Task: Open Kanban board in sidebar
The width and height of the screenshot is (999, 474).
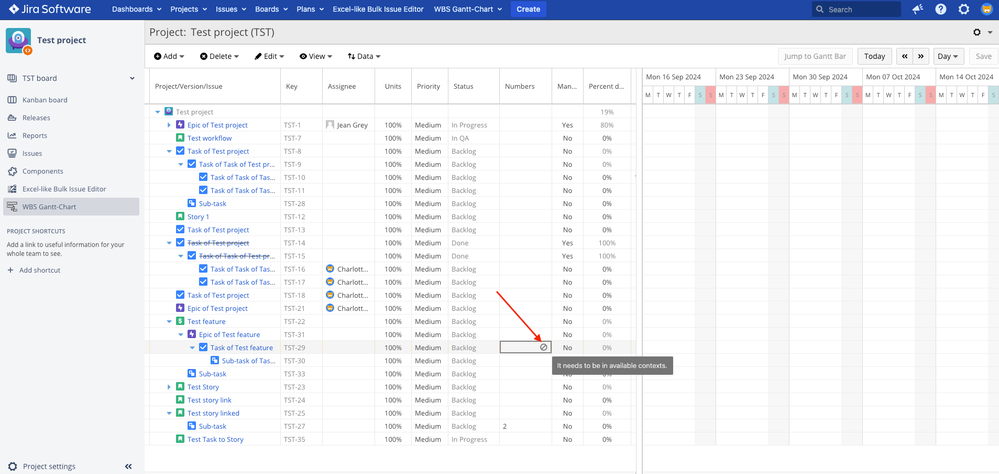Action: pos(45,100)
